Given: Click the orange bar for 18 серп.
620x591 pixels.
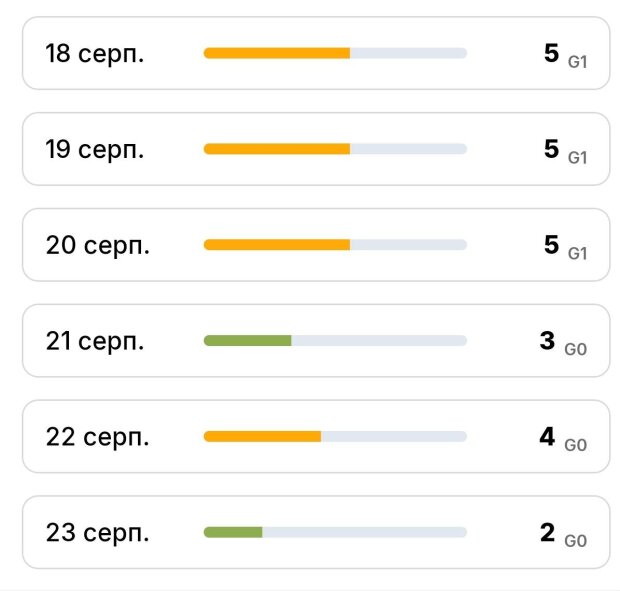Looking at the screenshot, I should coord(277,53).
